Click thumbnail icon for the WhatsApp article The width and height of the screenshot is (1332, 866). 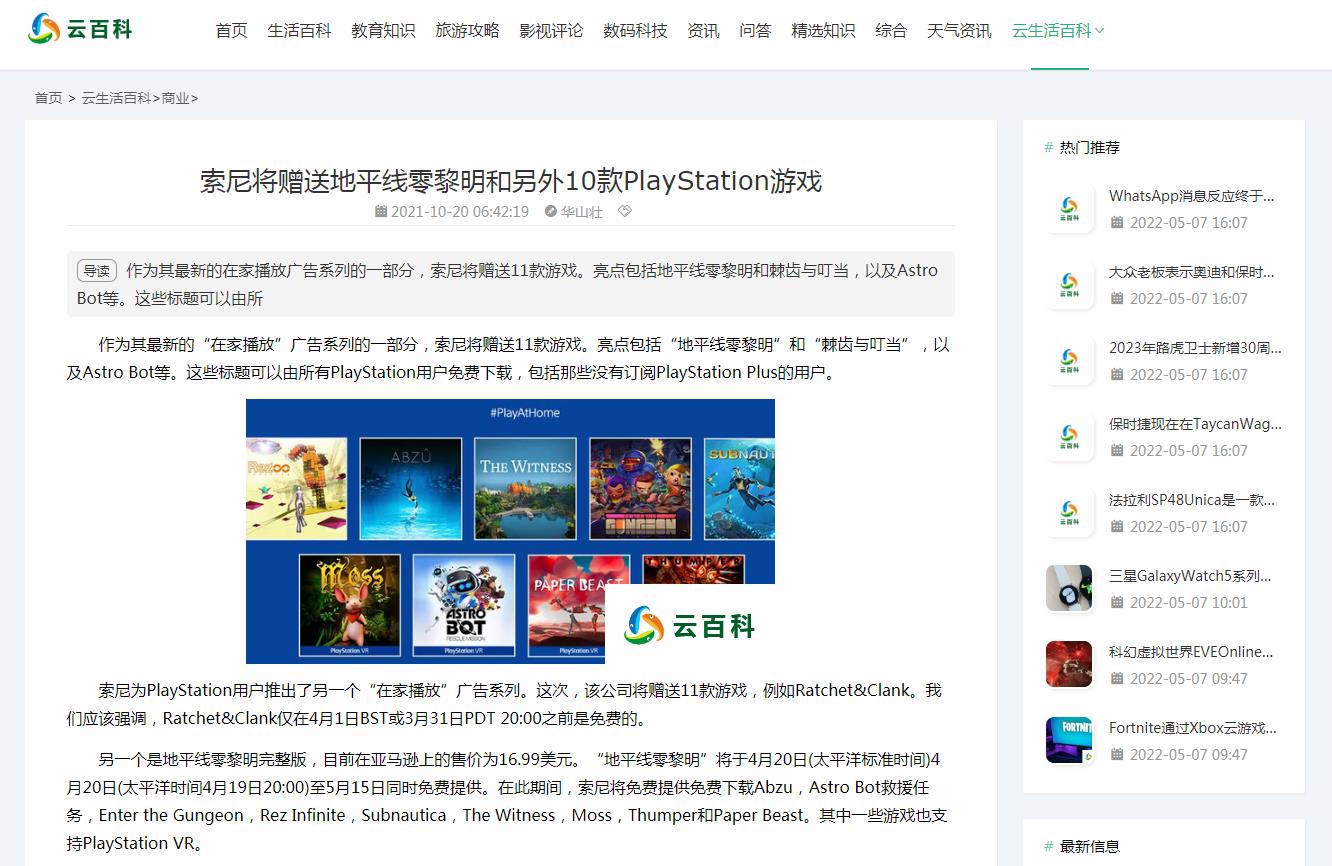pos(1069,209)
